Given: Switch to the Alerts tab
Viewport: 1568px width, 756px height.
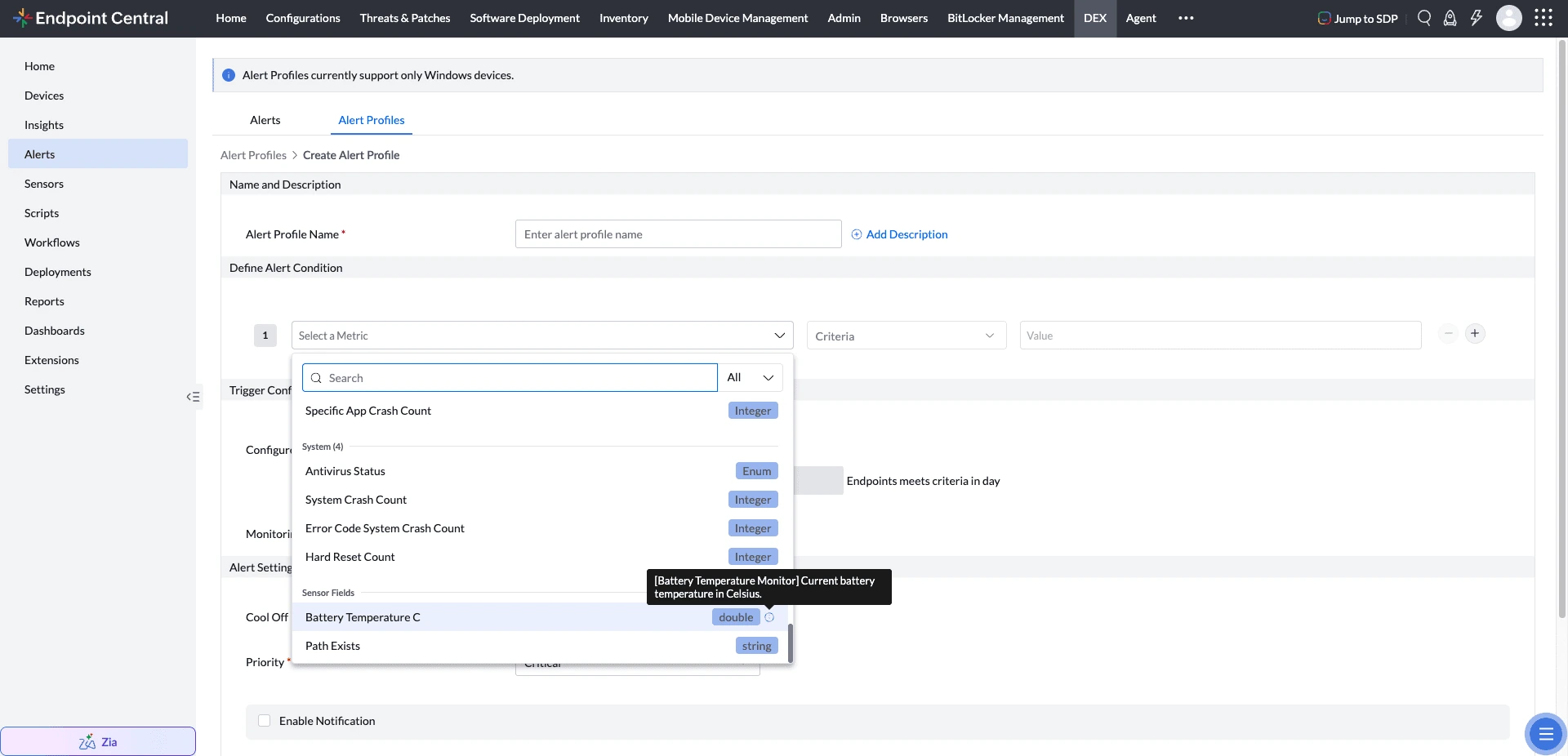Looking at the screenshot, I should click(265, 120).
